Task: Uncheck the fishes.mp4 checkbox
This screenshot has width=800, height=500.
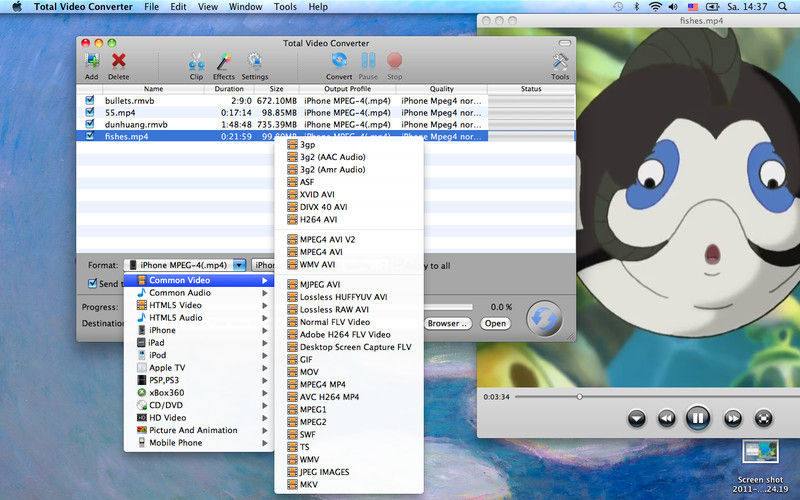Action: coord(90,136)
